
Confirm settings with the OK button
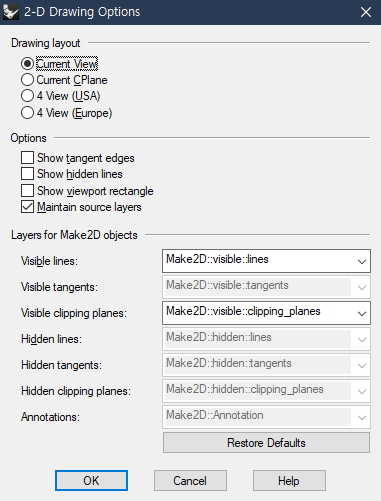(x=91, y=481)
